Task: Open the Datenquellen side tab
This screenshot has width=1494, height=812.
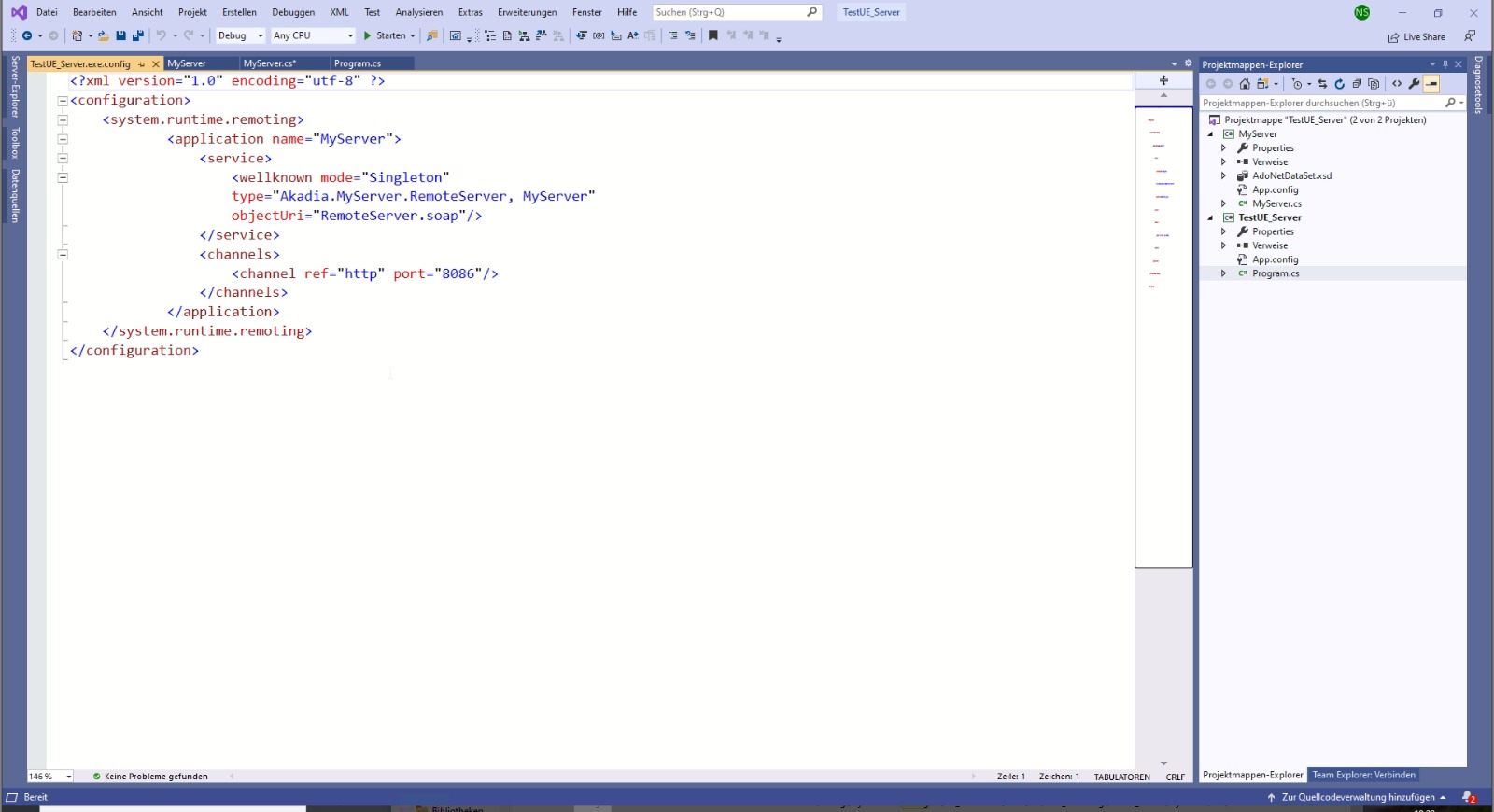Action: click(x=15, y=195)
